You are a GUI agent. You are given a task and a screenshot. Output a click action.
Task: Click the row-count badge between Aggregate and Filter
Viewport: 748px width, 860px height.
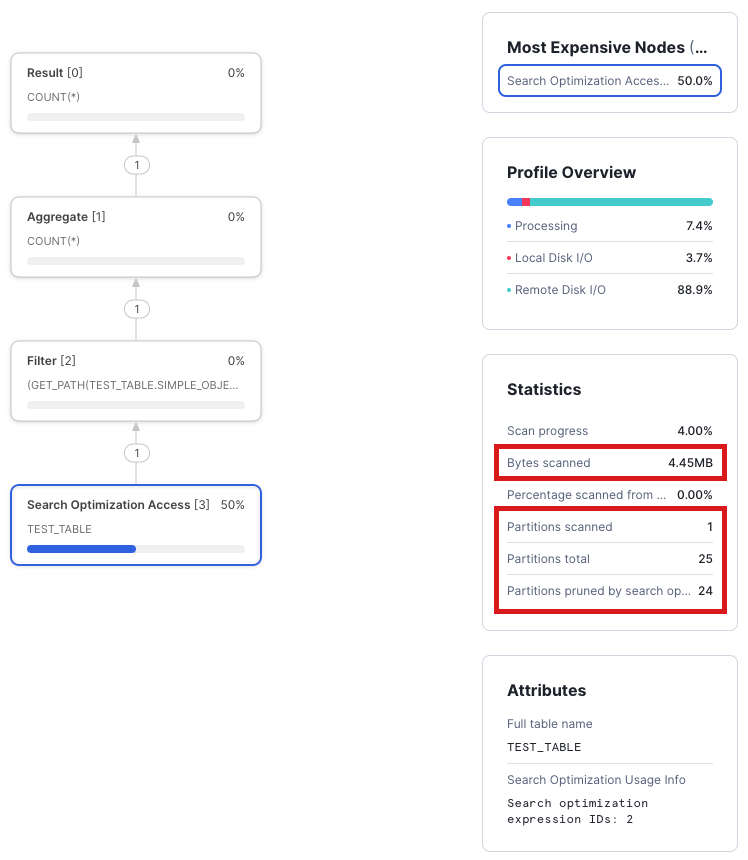coord(136,309)
